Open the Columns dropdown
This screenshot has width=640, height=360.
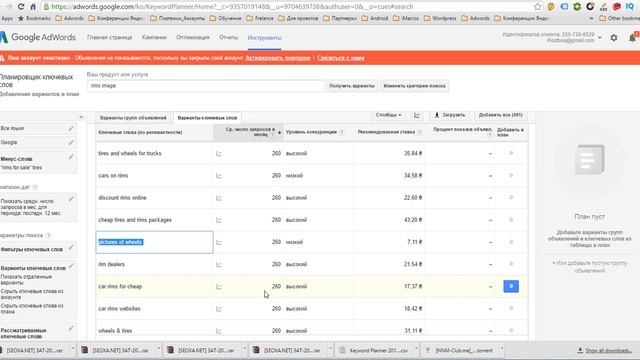coord(388,115)
